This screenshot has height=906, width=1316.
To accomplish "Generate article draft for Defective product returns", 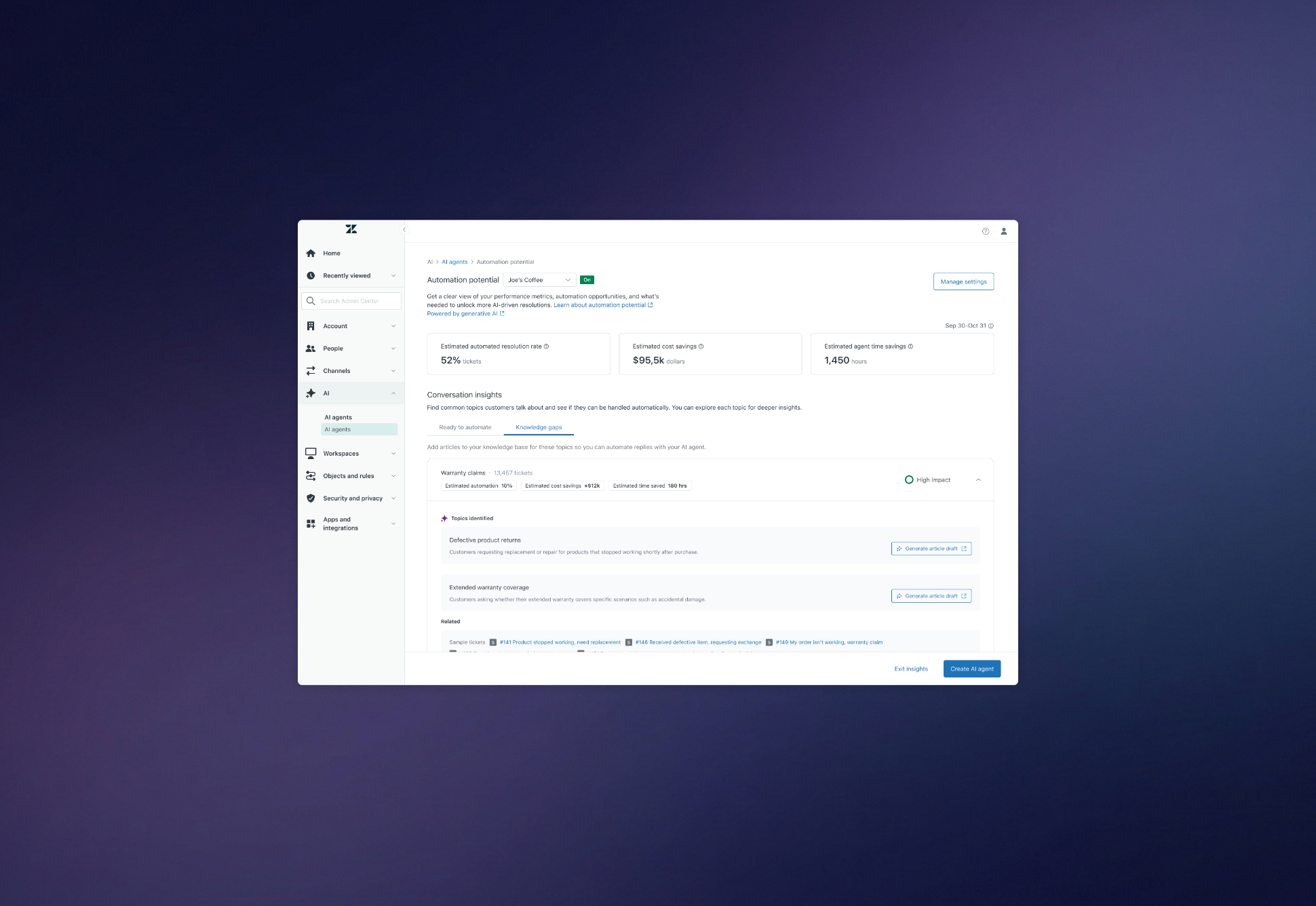I will pos(931,549).
